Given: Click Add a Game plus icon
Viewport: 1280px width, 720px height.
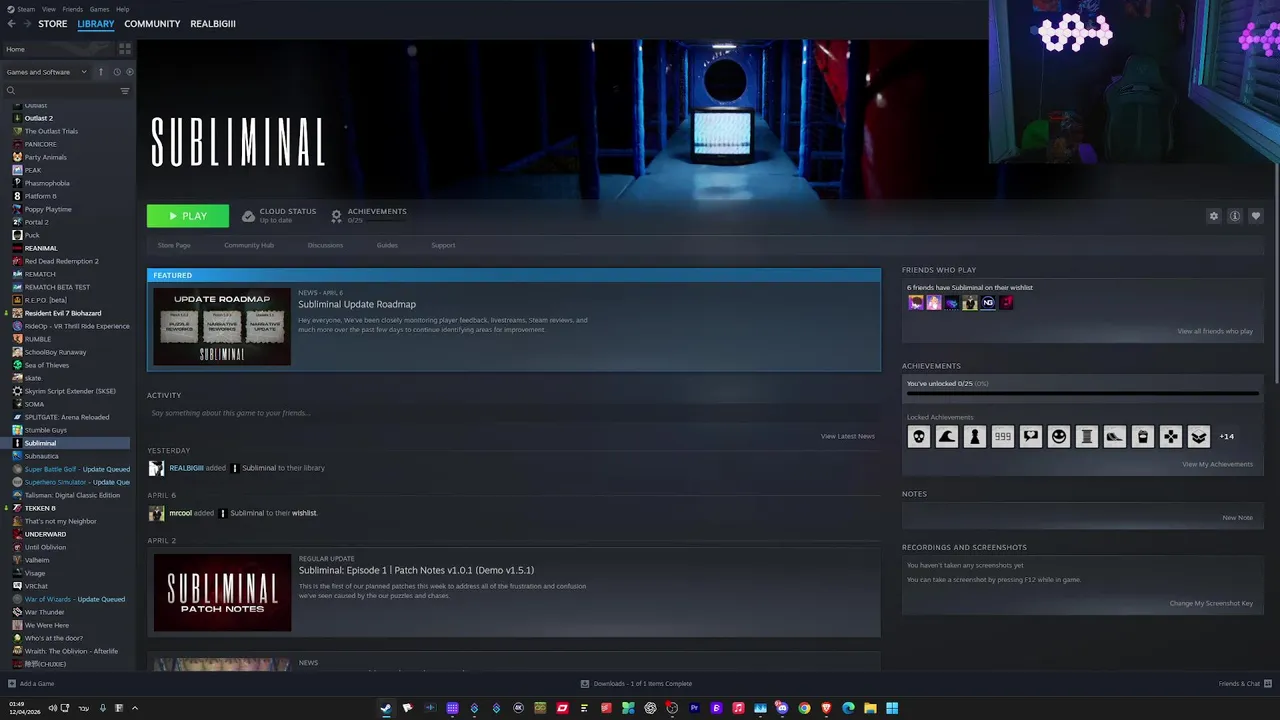Looking at the screenshot, I should click(11, 684).
